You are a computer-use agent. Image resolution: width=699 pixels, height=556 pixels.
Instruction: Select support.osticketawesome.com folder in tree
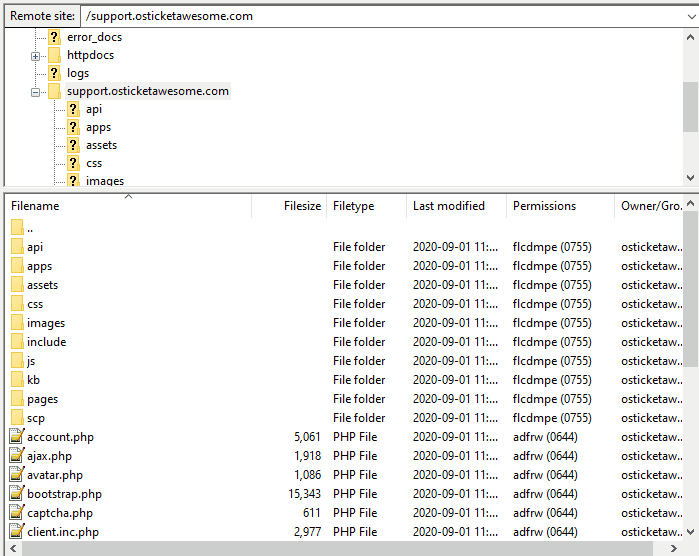click(148, 91)
